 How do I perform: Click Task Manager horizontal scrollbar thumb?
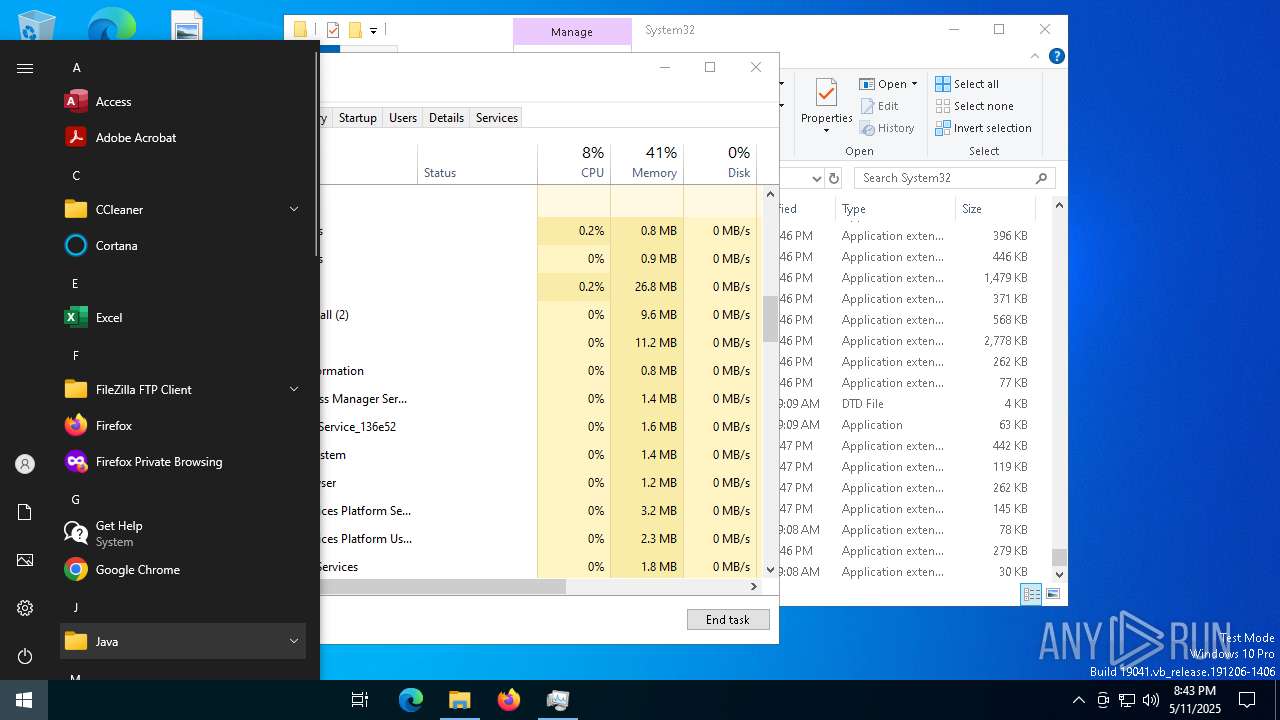tap(442, 587)
